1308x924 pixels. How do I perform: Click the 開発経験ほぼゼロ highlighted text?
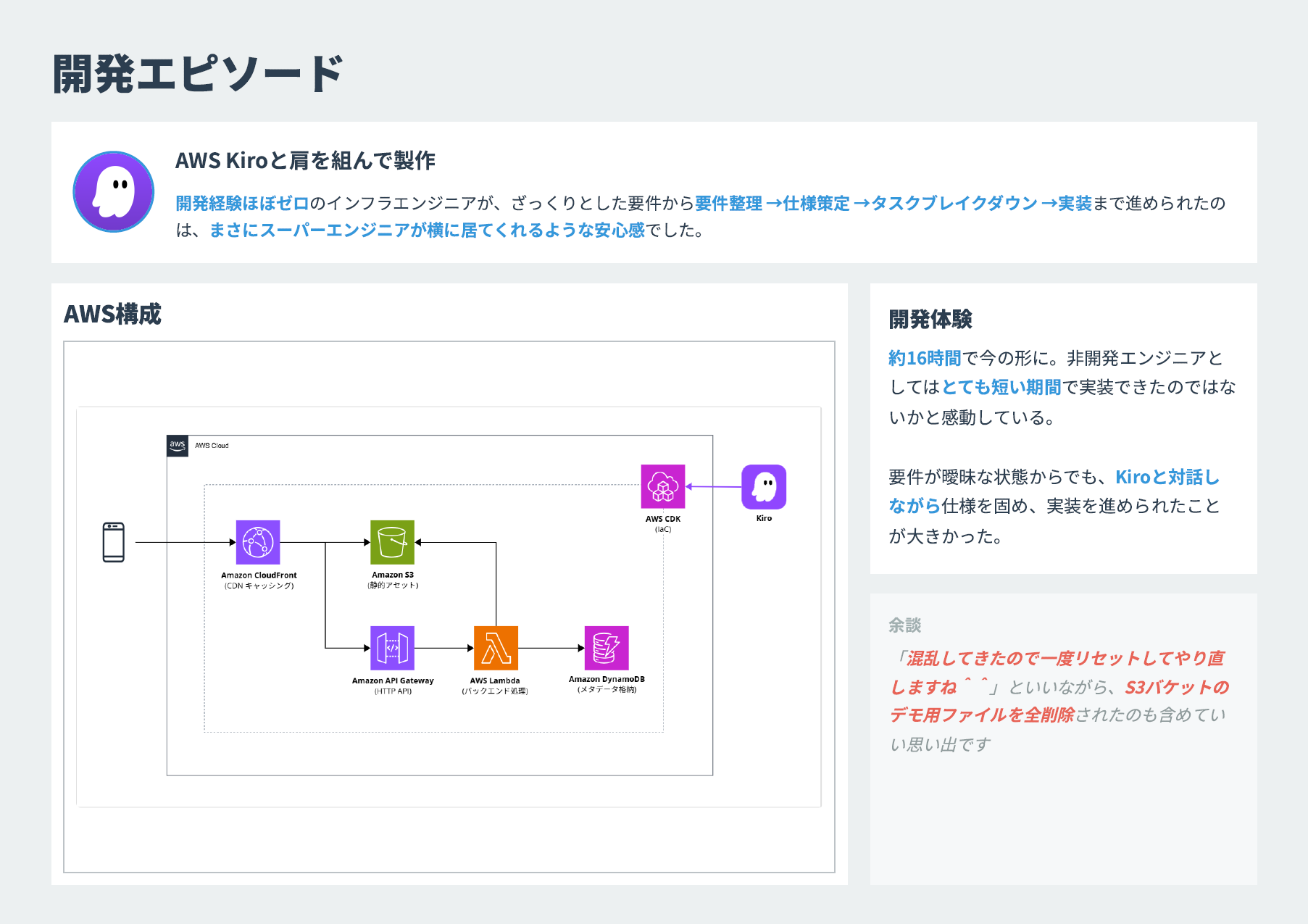242,204
